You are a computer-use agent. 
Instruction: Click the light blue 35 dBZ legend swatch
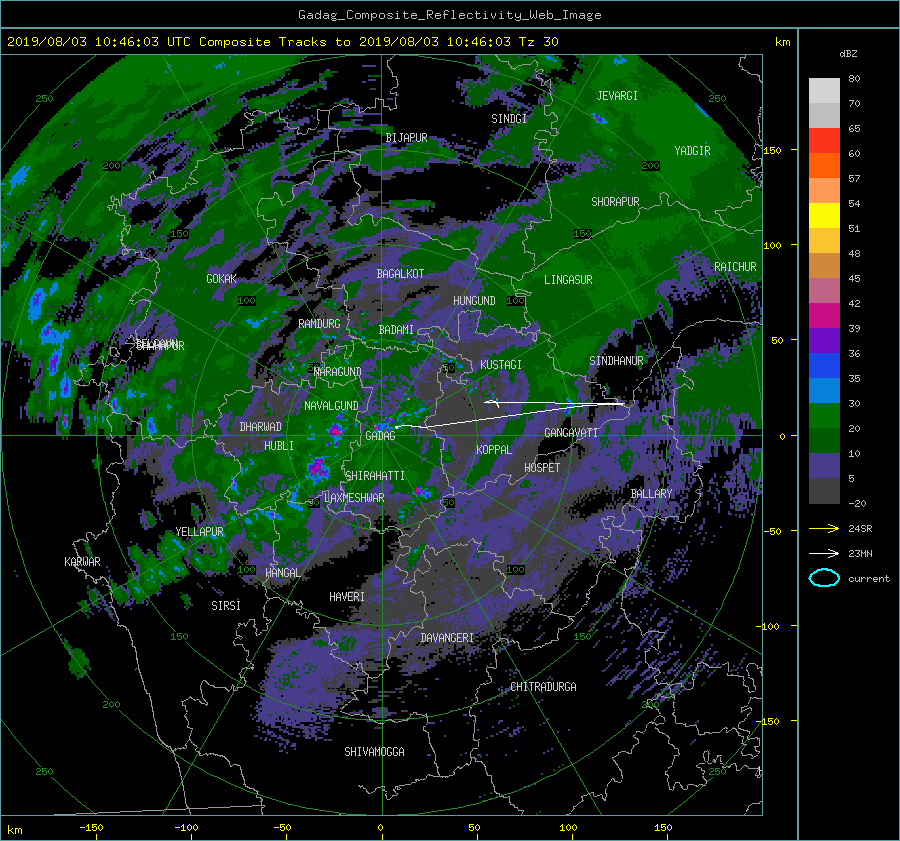824,390
